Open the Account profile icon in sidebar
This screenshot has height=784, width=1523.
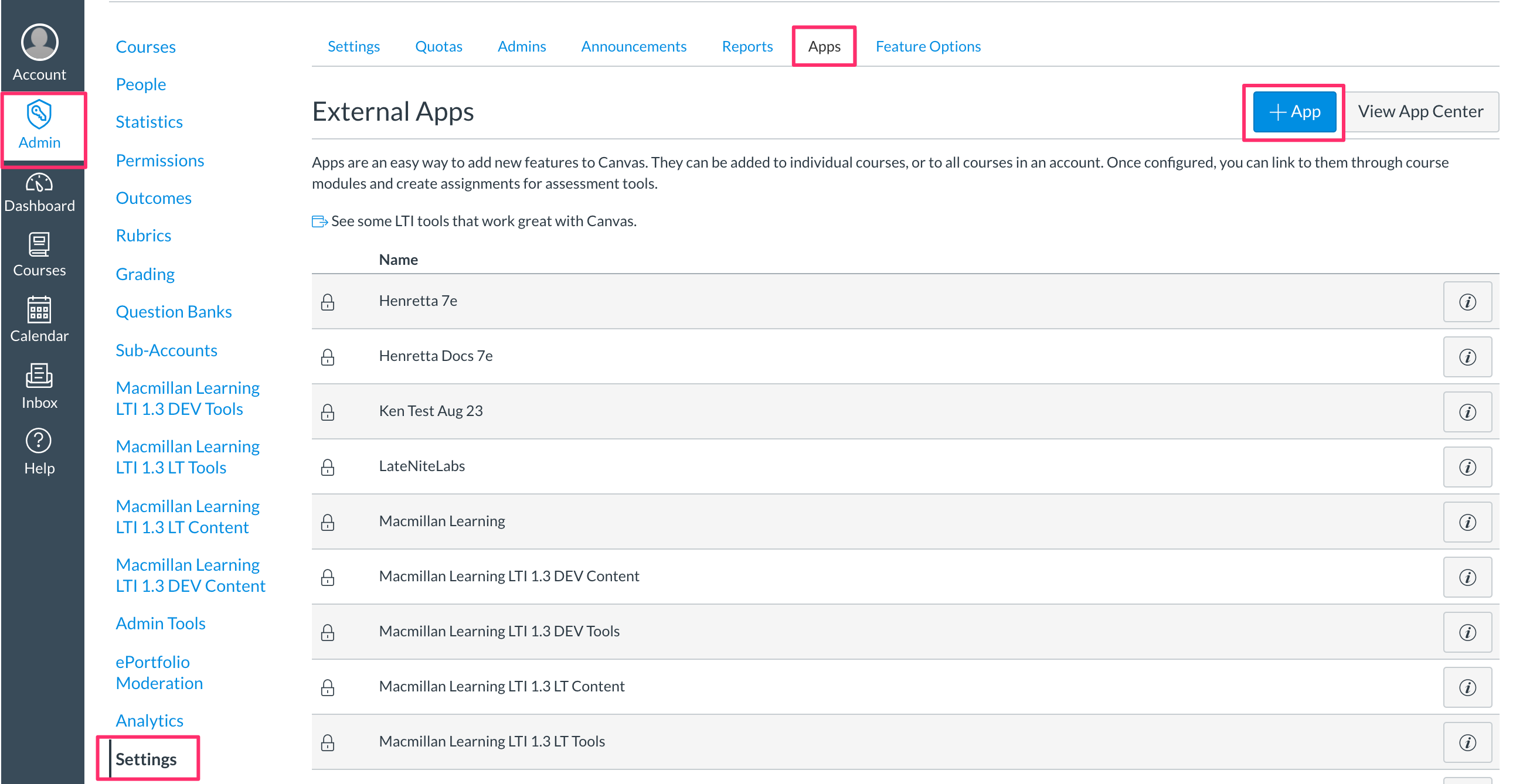point(39,43)
